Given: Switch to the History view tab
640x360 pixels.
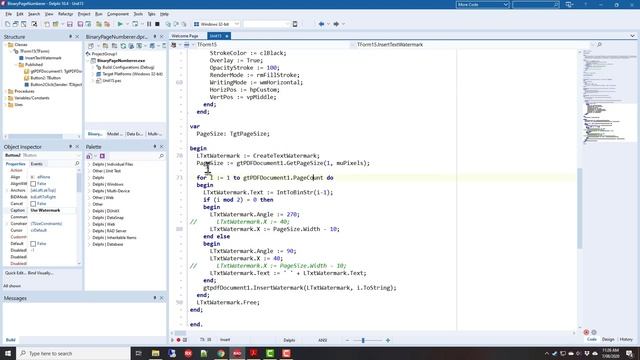Looking at the screenshot, I should tap(626, 339).
